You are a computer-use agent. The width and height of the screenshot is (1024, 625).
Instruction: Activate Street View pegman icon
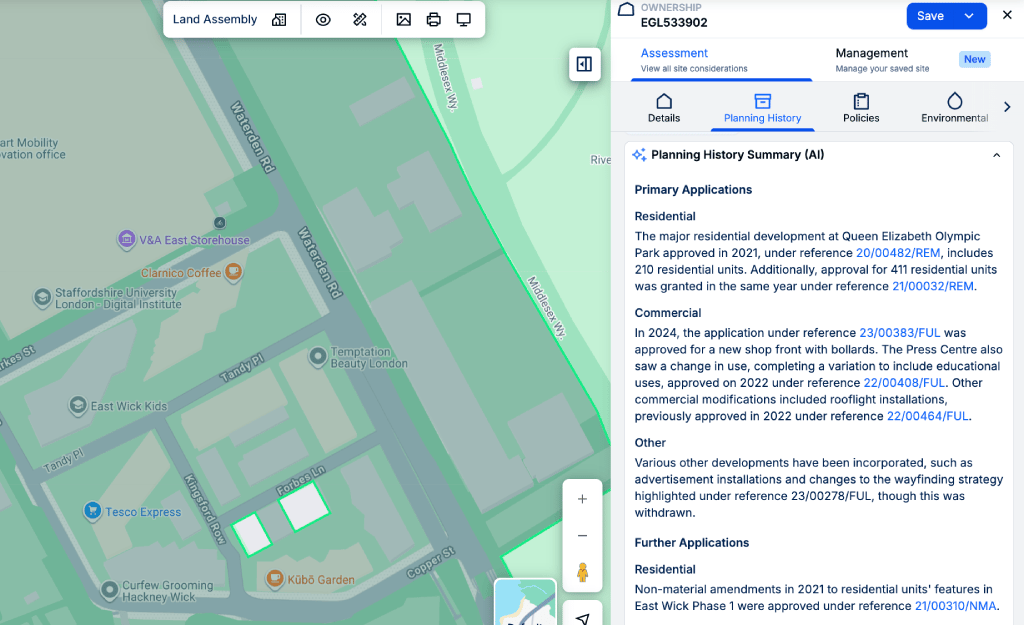click(582, 573)
